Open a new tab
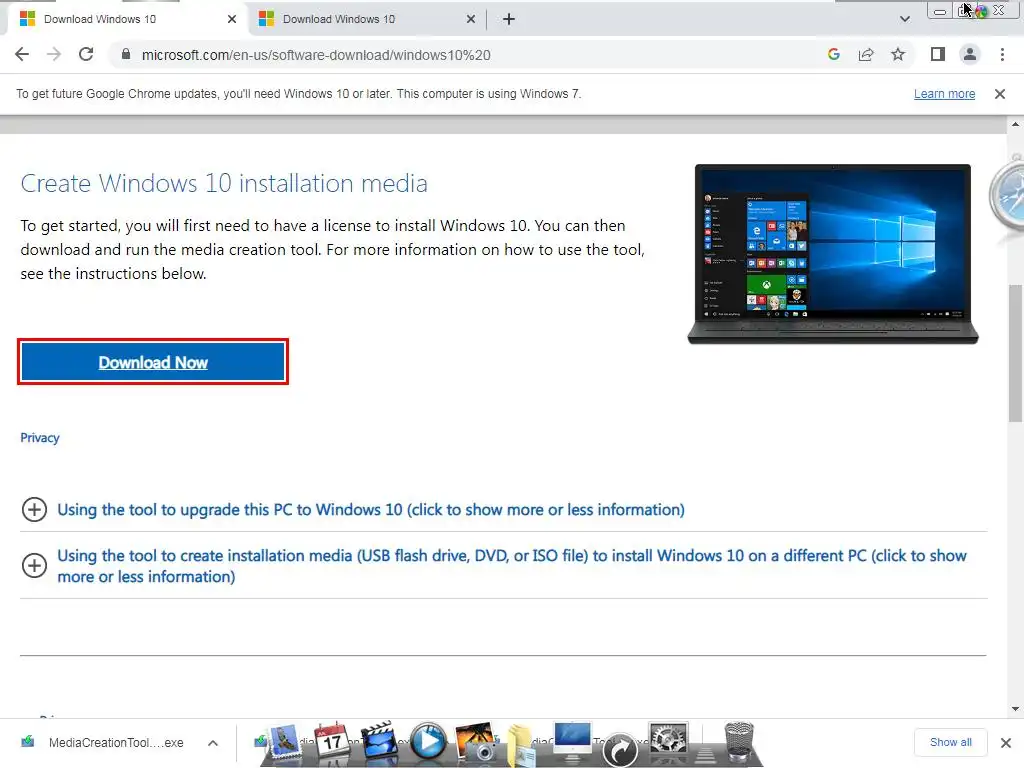Viewport: 1024px width, 768px height. 509,19
